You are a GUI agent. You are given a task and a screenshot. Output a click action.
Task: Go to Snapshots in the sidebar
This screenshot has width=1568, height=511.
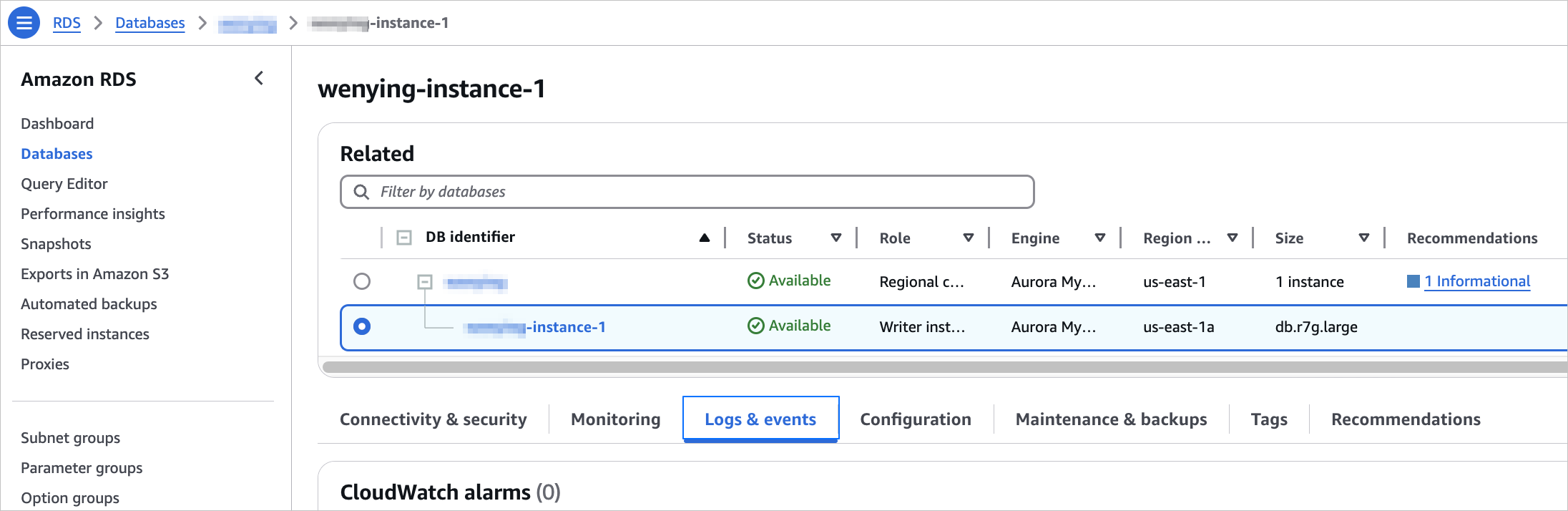coord(56,244)
